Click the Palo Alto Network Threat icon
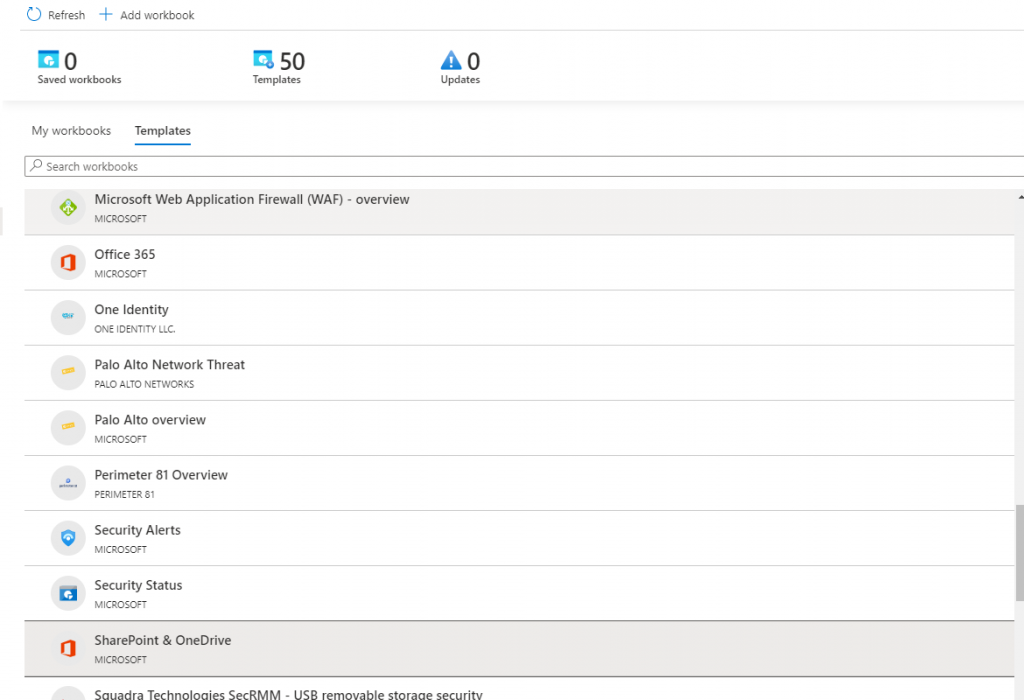1024x700 pixels. (68, 371)
